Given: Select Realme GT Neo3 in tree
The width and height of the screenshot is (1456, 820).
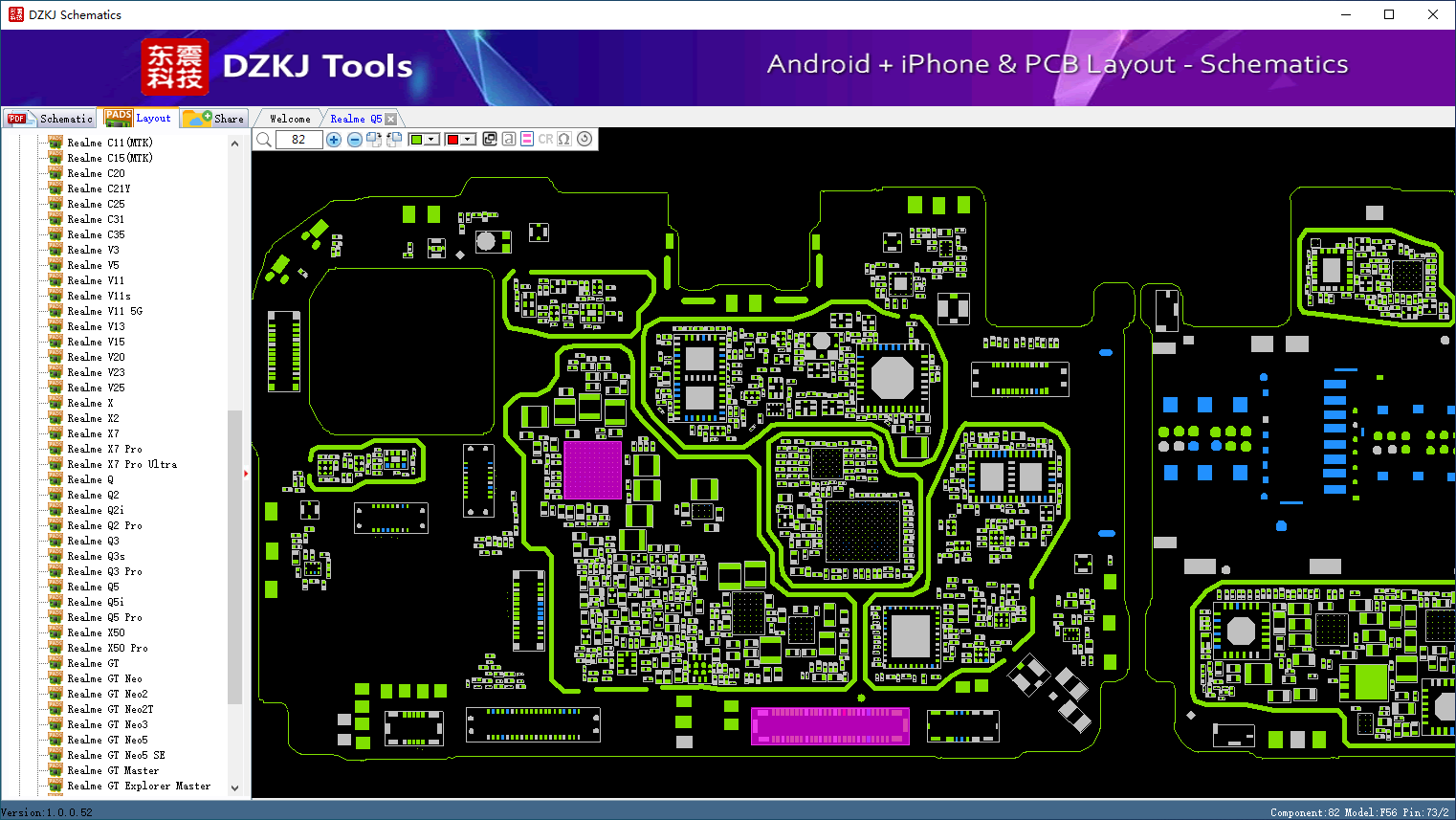Looking at the screenshot, I should point(107,724).
